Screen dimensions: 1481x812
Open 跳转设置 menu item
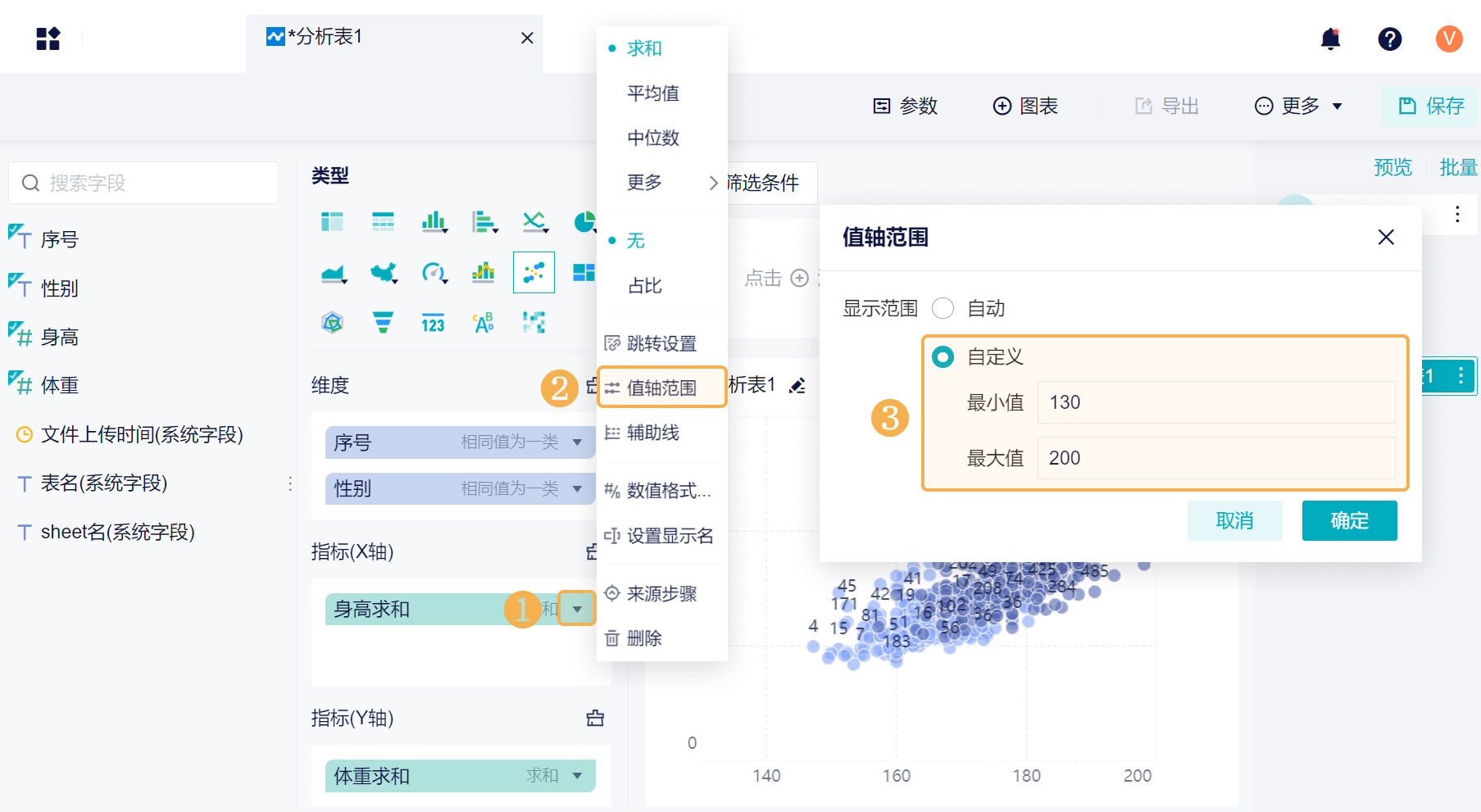point(662,343)
